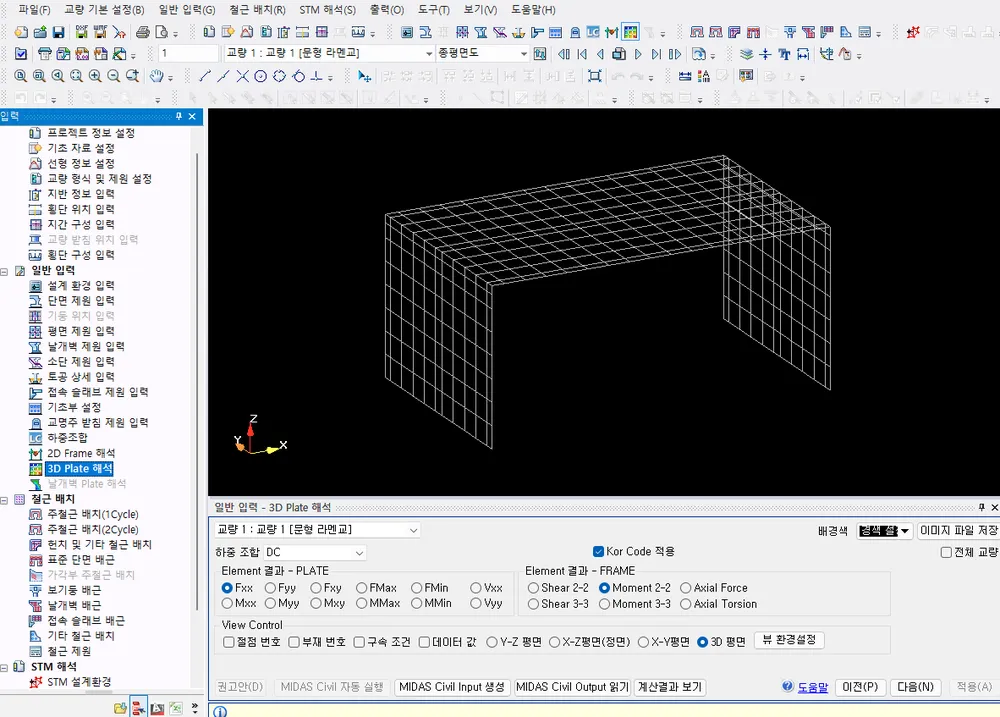Click the Layers stack icon
This screenshot has height=717, width=1000.
(x=747, y=54)
